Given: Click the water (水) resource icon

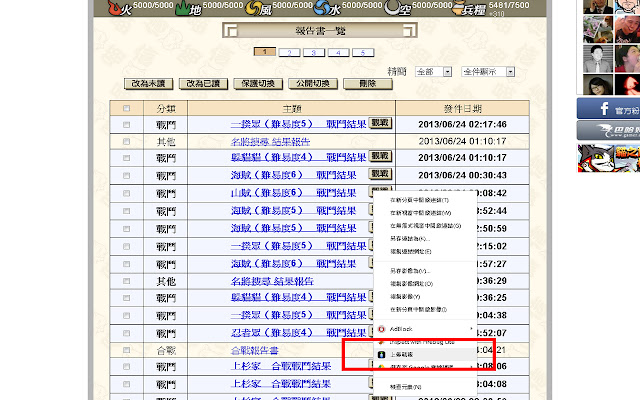Looking at the screenshot, I should click(x=327, y=8).
